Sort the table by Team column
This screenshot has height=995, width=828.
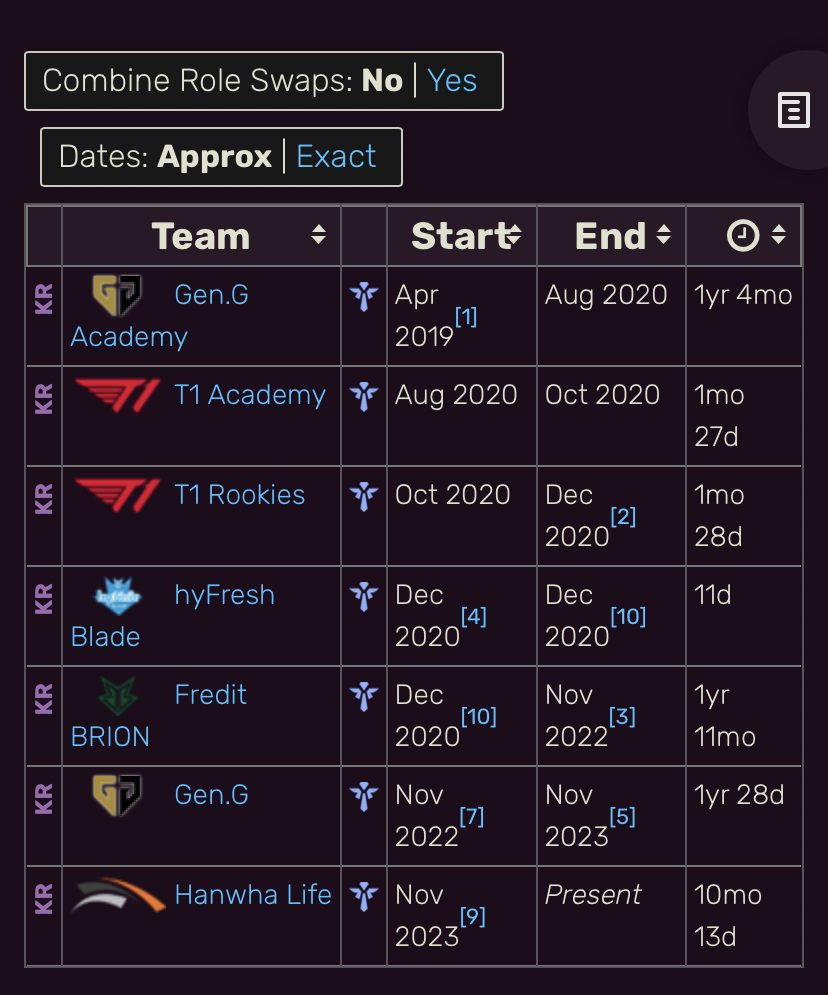(202, 235)
